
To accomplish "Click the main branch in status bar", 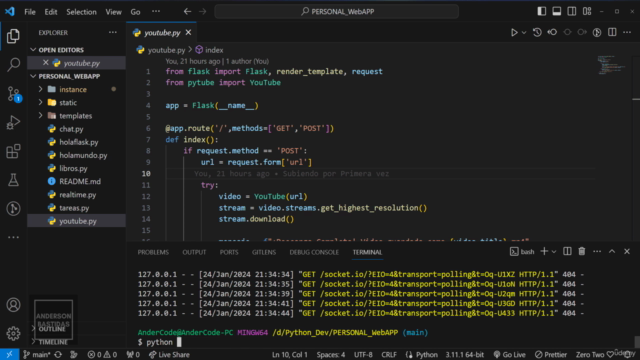I will coord(36,355).
